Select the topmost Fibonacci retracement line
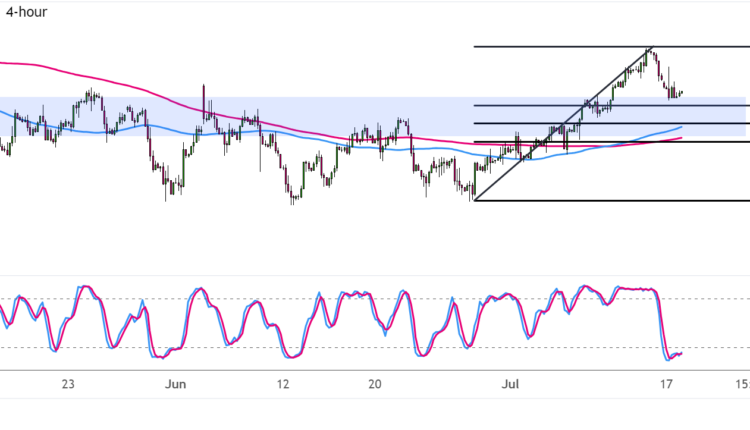 (x=560, y=47)
